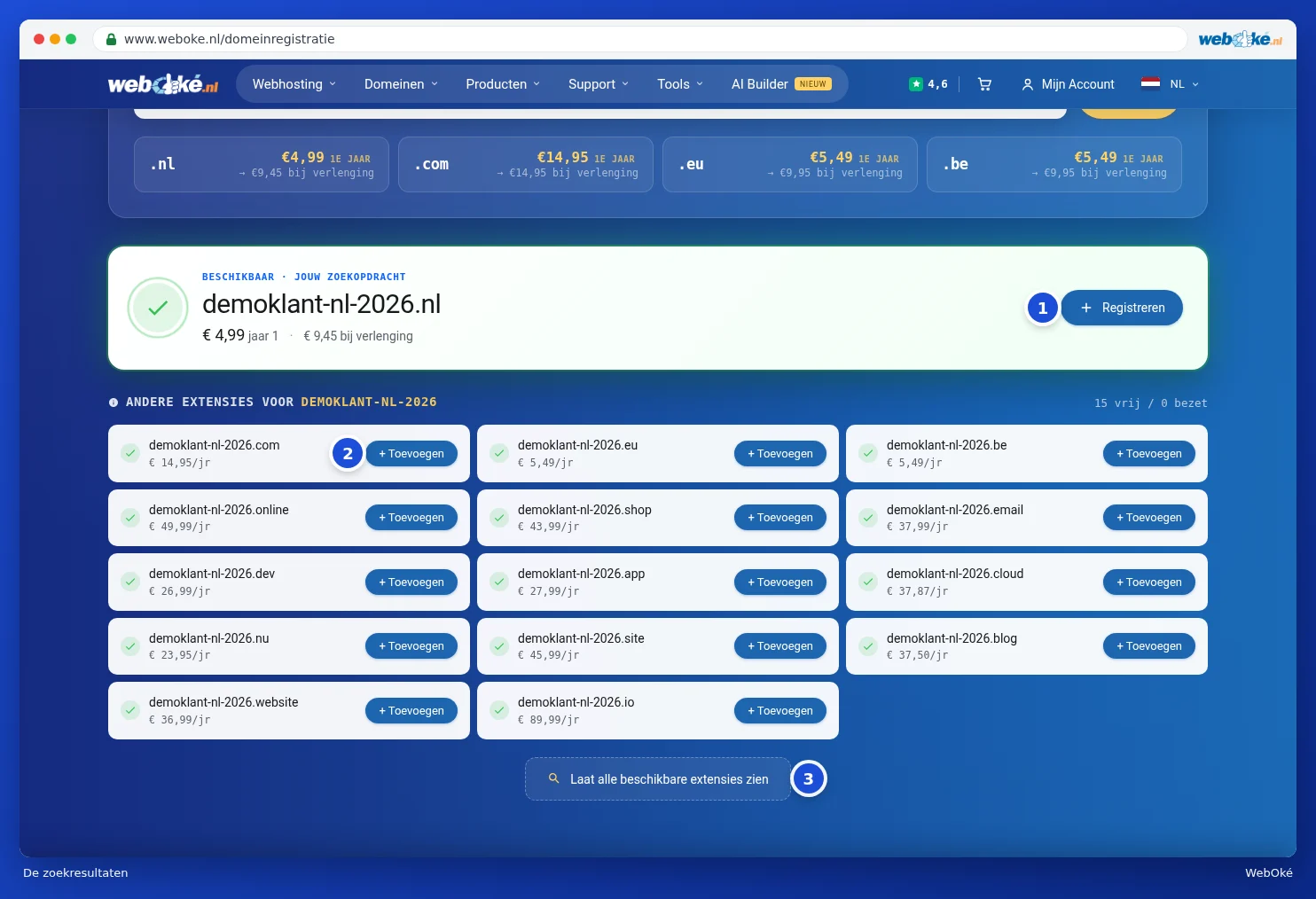The height and width of the screenshot is (899, 1316).
Task: Click the WebOké logo right of address bar
Action: (x=1240, y=39)
